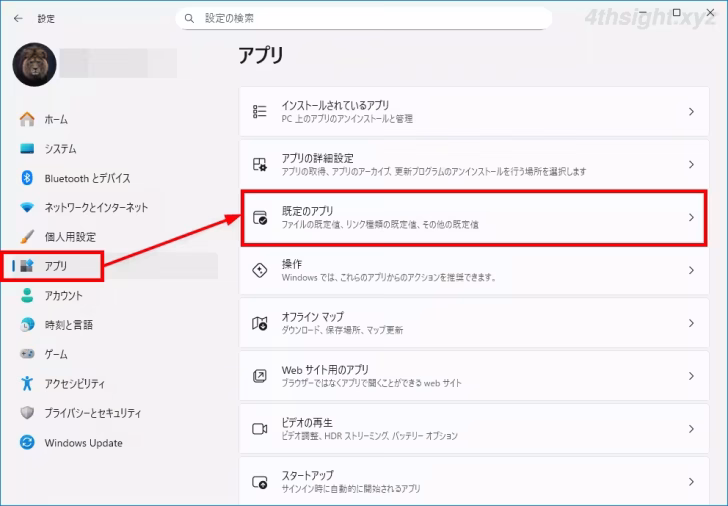Click the privacy shield icon

click(x=27, y=413)
